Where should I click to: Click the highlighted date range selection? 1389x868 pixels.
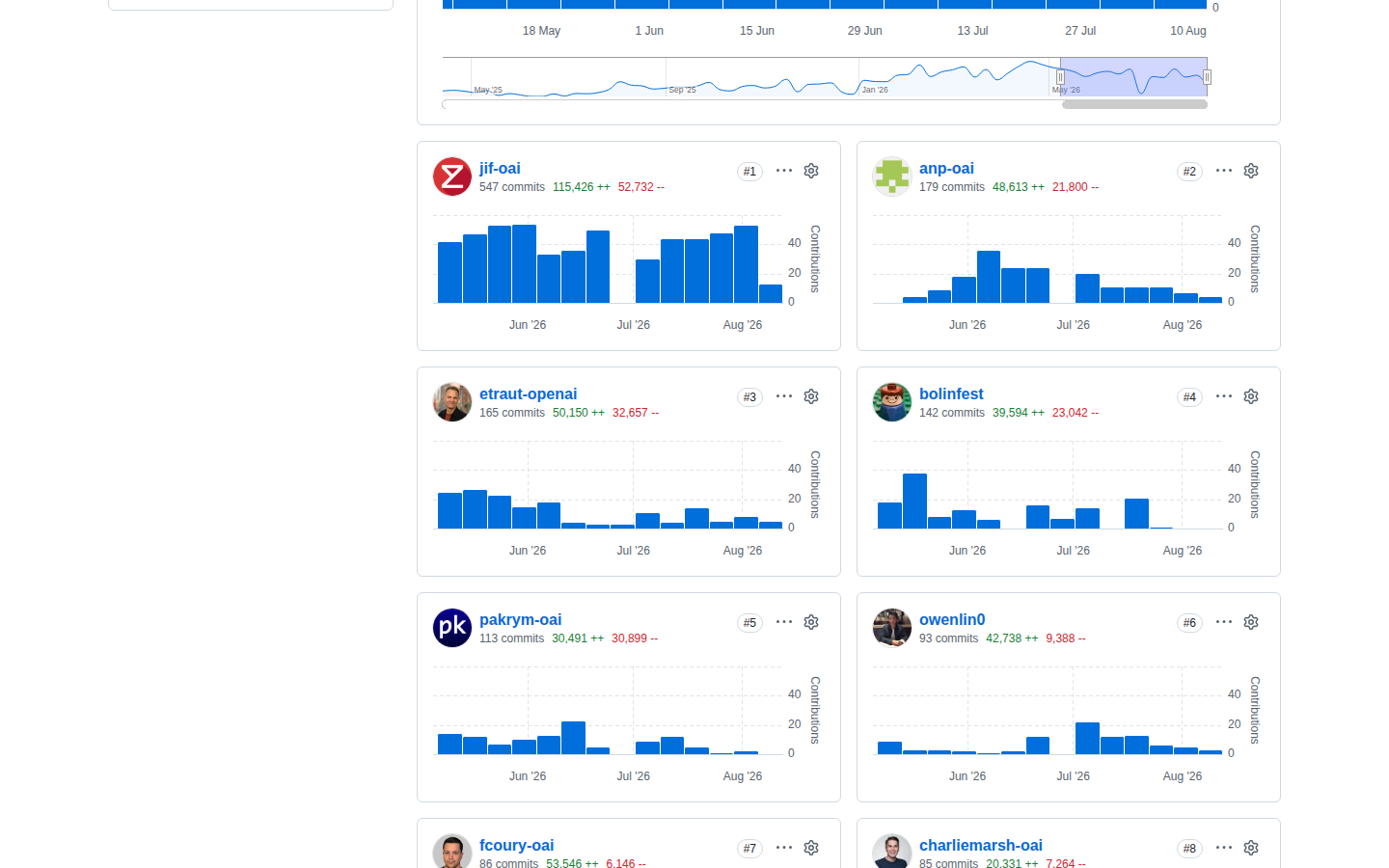tap(1133, 77)
